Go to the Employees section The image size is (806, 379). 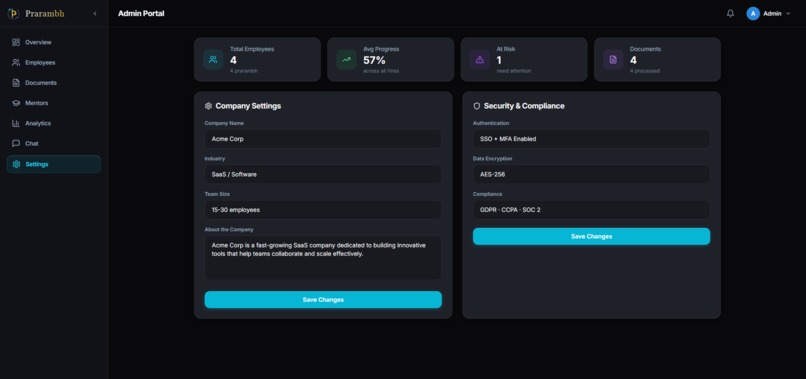click(54, 62)
